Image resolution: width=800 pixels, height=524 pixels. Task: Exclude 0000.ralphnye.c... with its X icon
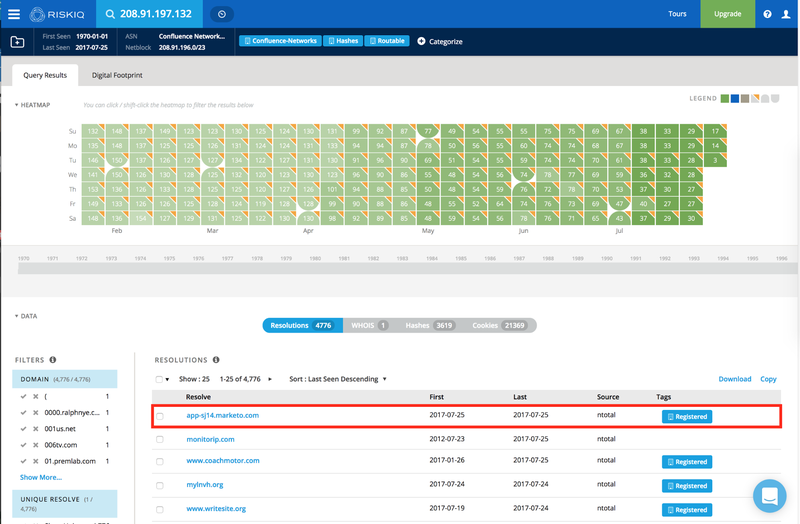tap(35, 412)
